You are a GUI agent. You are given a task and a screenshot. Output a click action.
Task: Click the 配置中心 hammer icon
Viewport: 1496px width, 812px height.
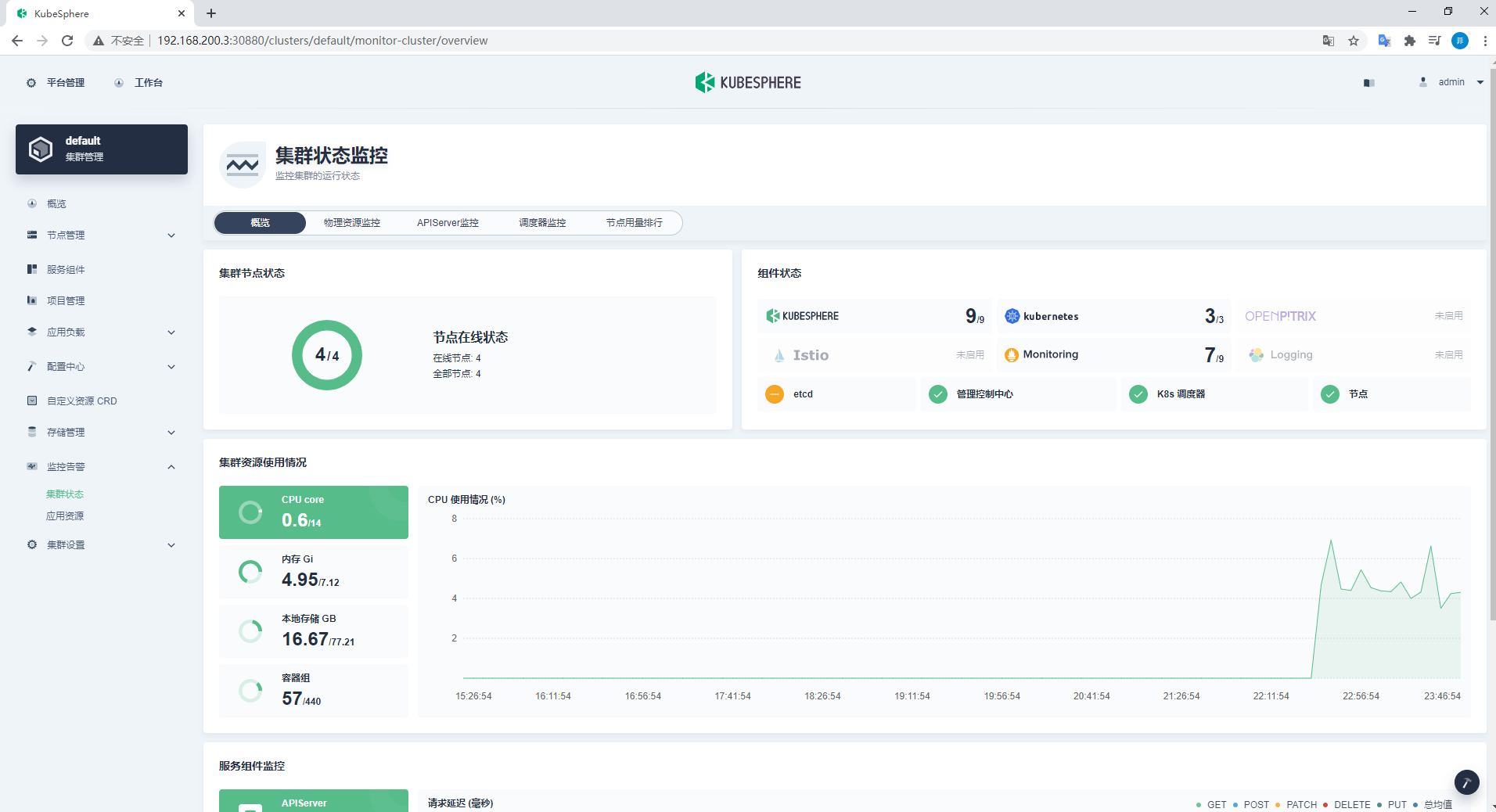(x=32, y=366)
